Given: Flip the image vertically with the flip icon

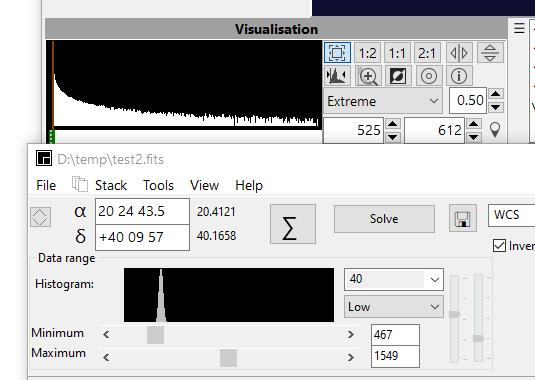Looking at the screenshot, I should coord(490,53).
